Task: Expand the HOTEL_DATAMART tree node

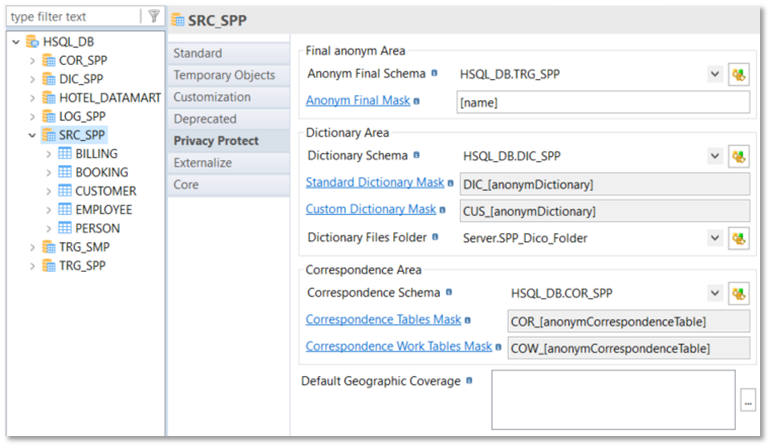Action: click(32, 98)
